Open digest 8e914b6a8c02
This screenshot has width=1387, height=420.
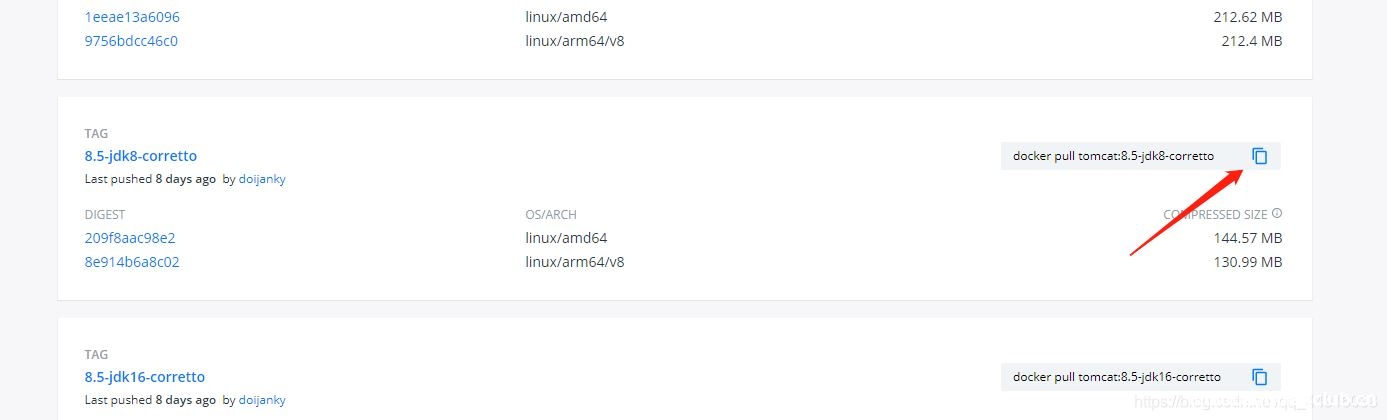click(132, 262)
